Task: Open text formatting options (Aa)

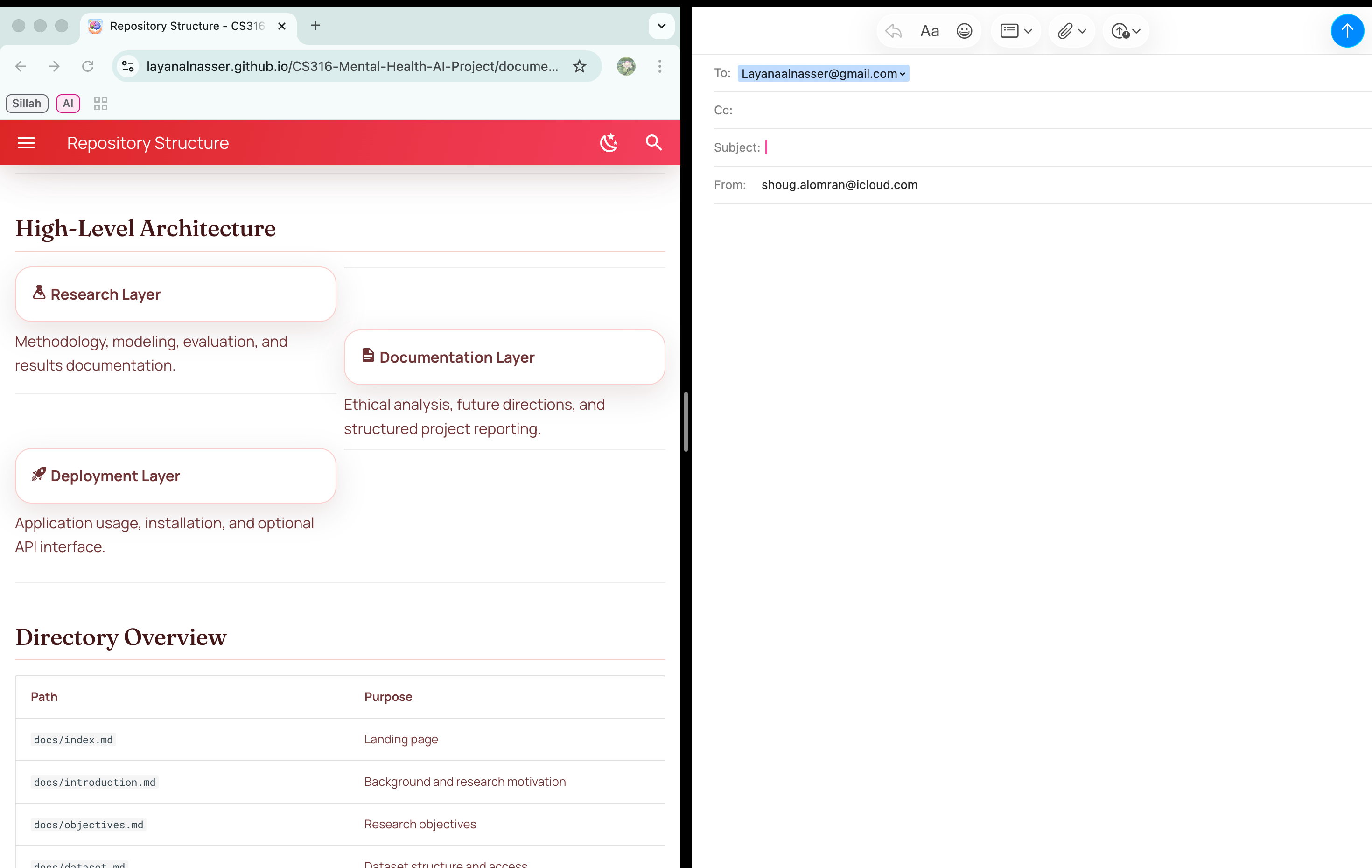Action: pyautogui.click(x=929, y=31)
